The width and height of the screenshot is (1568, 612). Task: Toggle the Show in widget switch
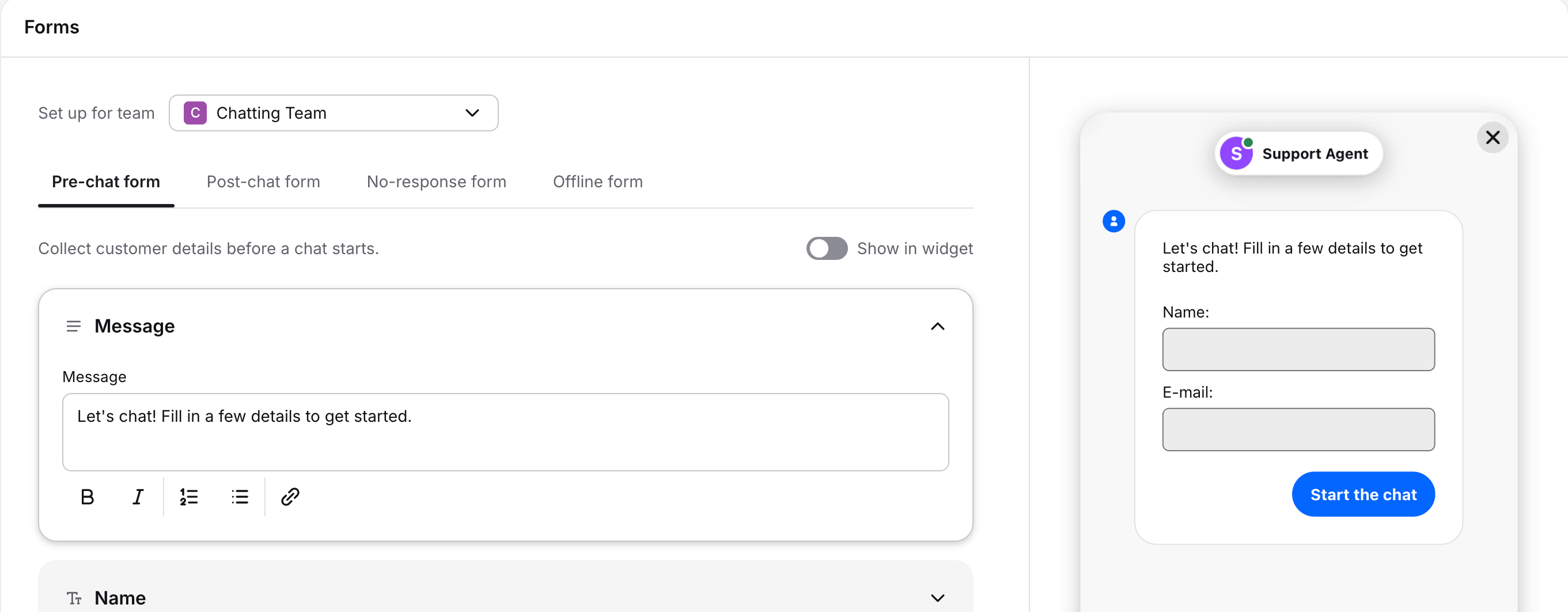pos(827,248)
